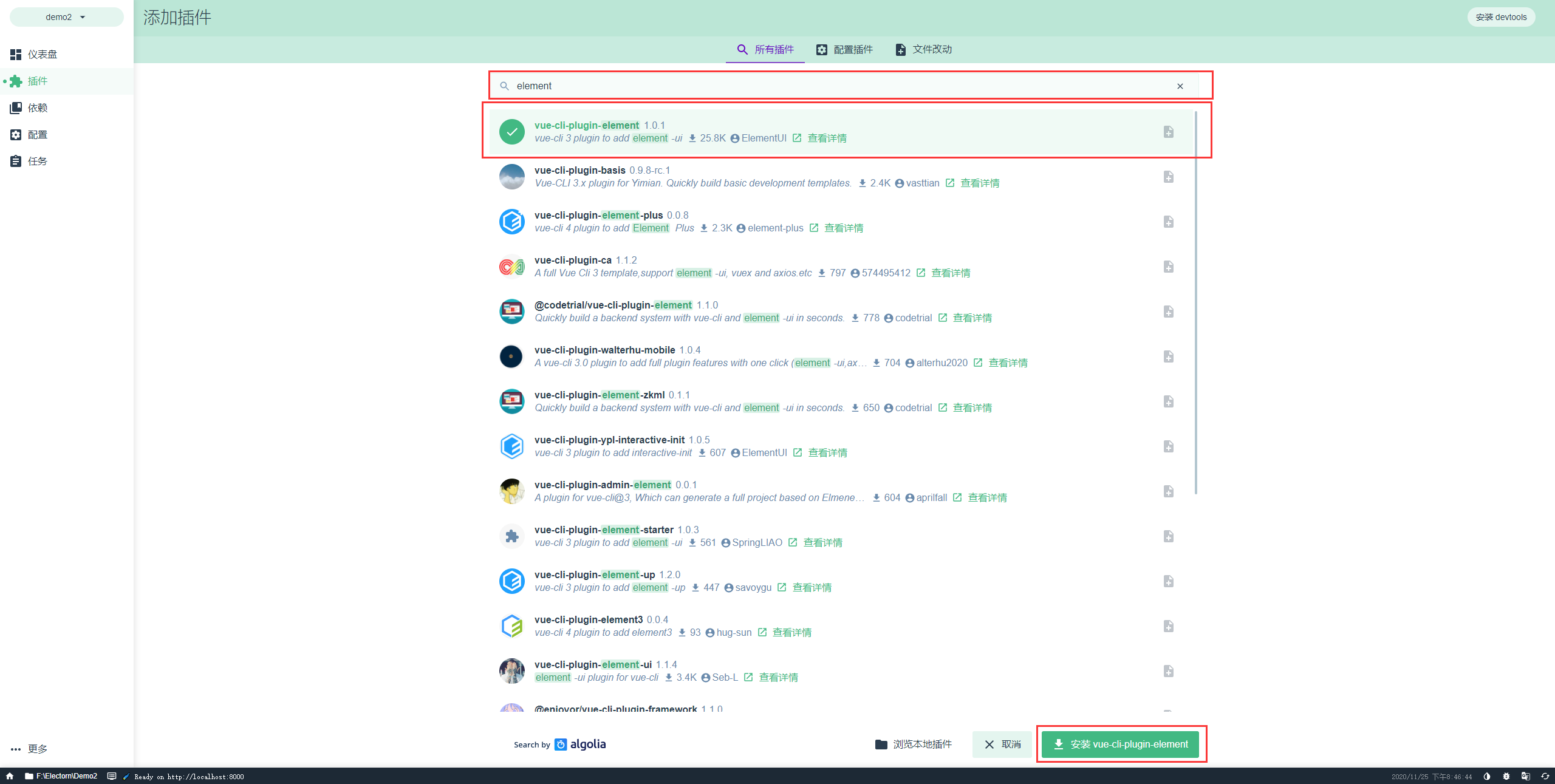Click add icon for vue-cli-plugin-element-zkml

1168,401
